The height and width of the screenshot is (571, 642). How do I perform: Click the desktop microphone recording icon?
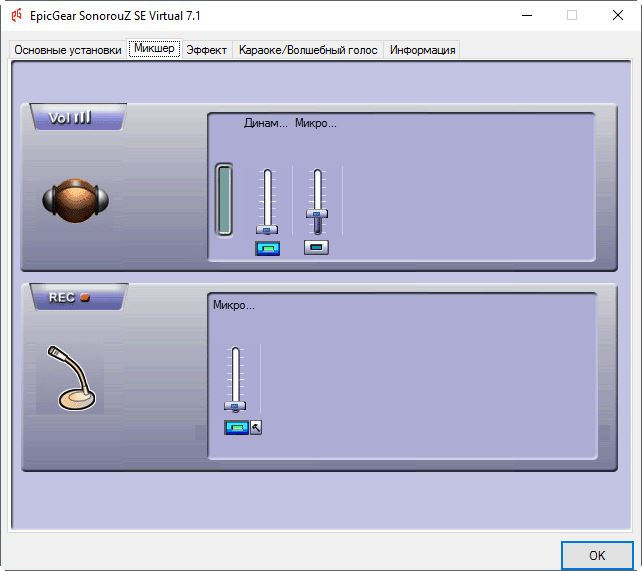coord(71,378)
